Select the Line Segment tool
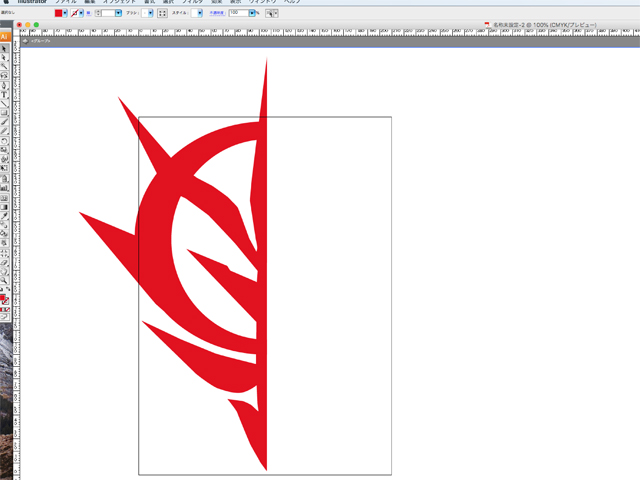The image size is (640, 480). [4, 104]
